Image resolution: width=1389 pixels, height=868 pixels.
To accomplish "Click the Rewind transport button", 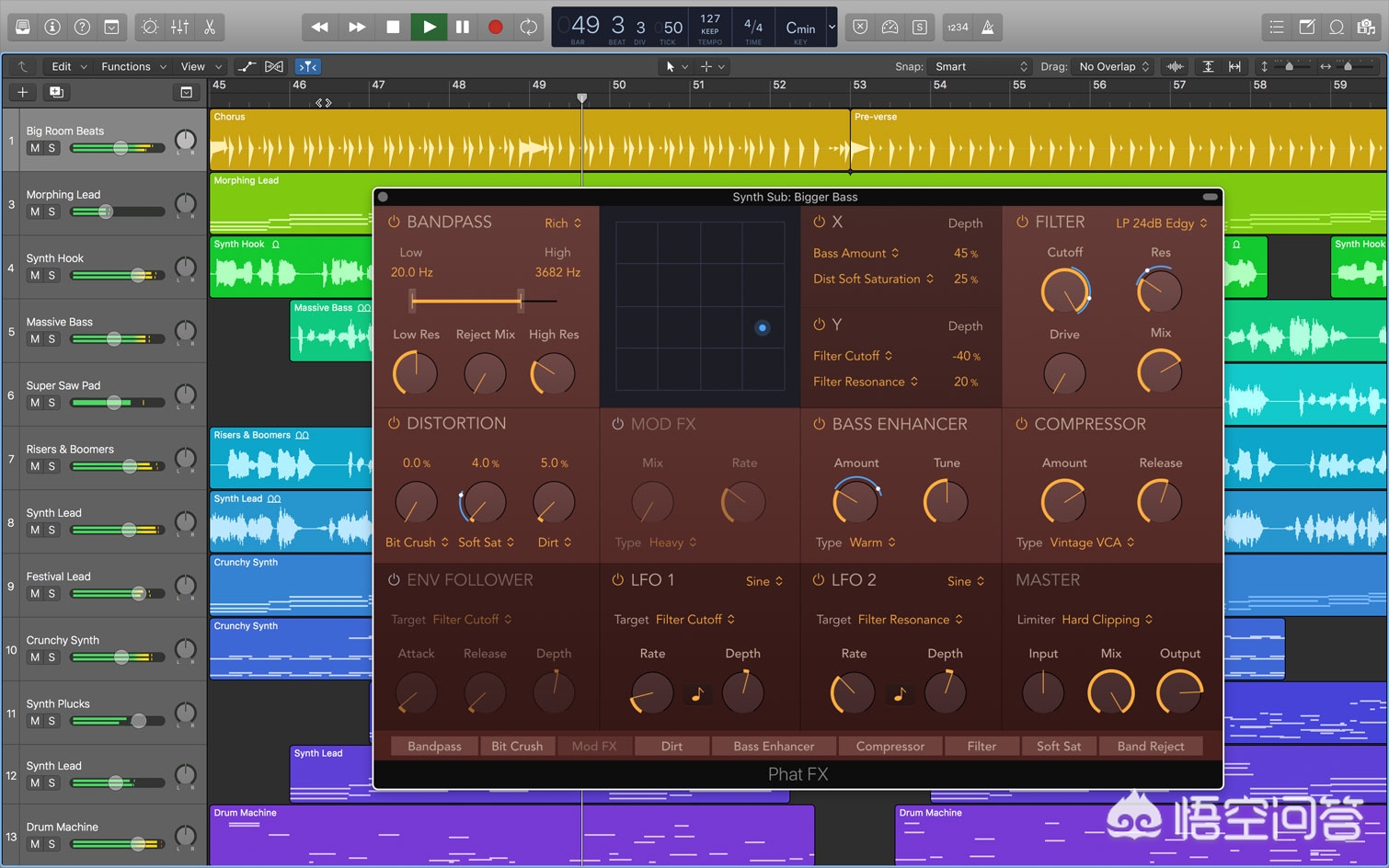I will (x=320, y=27).
